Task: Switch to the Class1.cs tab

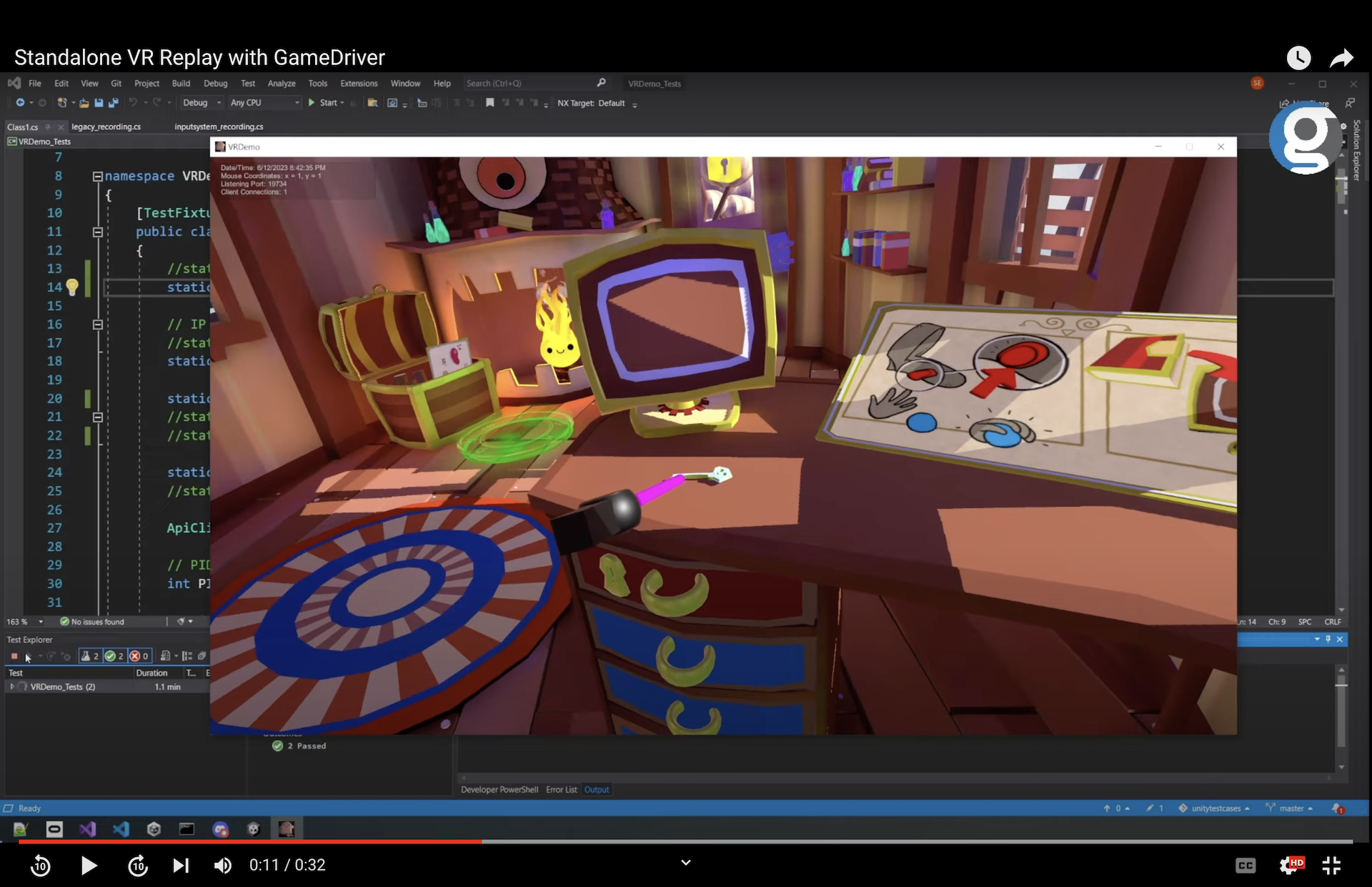Action: click(23, 127)
